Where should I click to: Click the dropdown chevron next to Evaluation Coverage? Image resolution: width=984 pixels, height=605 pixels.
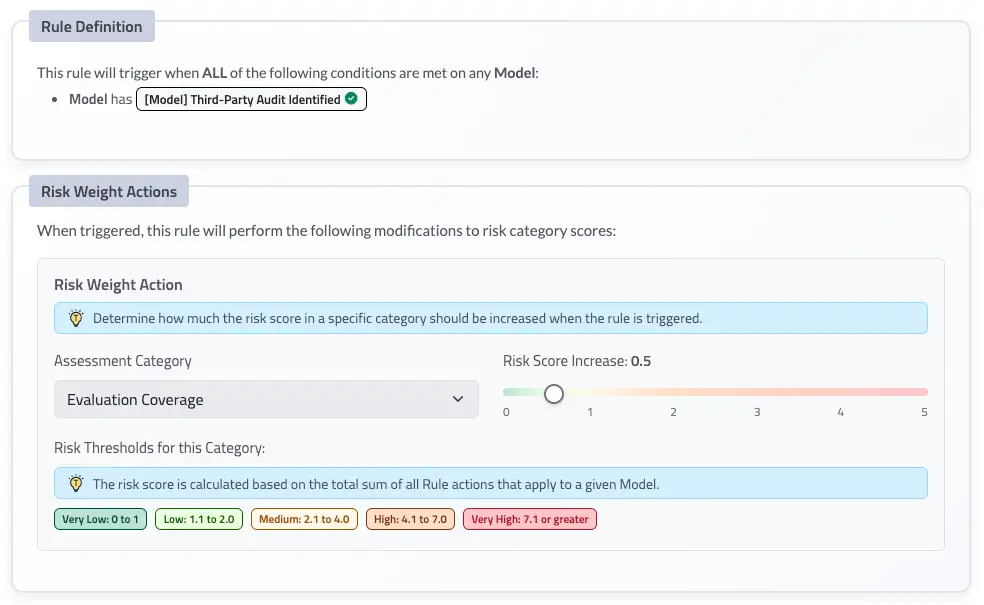click(x=458, y=399)
